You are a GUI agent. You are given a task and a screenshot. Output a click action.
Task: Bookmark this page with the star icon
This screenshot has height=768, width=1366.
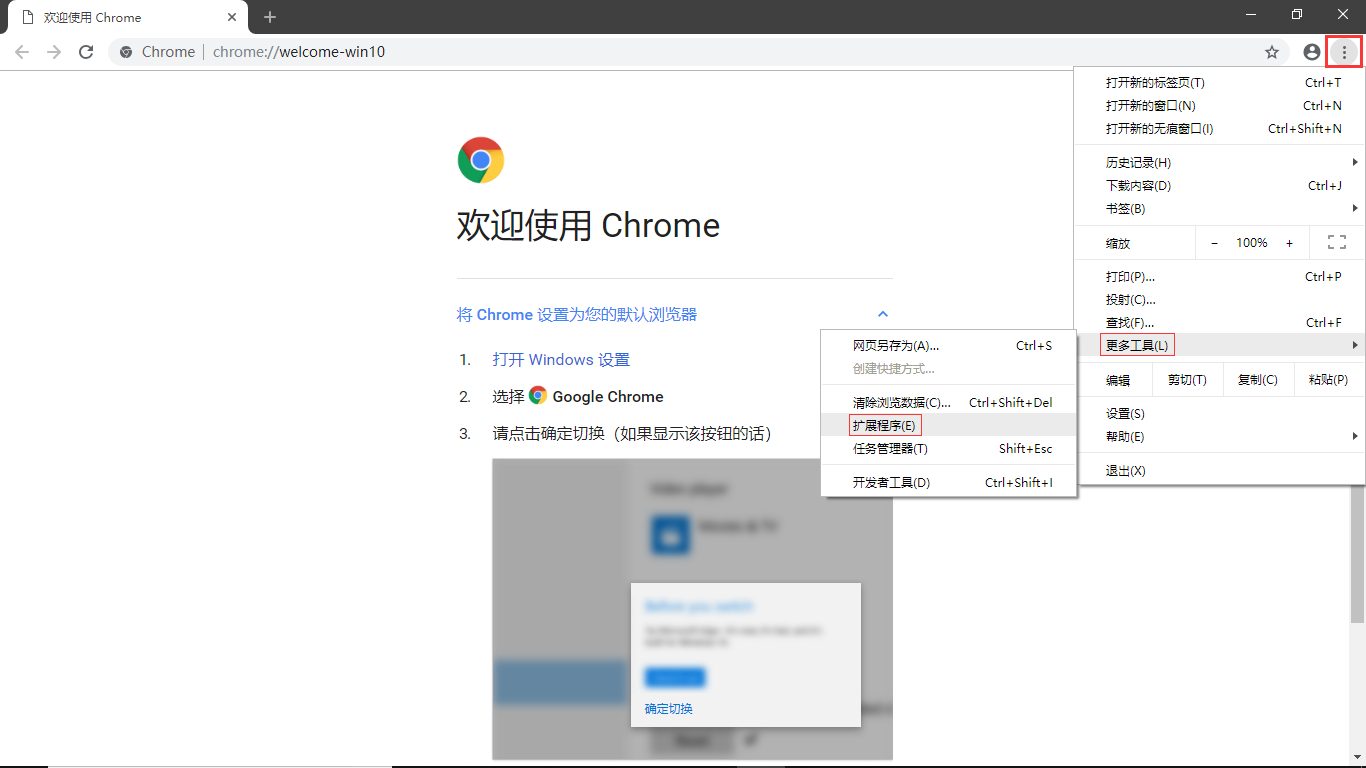pos(1272,52)
